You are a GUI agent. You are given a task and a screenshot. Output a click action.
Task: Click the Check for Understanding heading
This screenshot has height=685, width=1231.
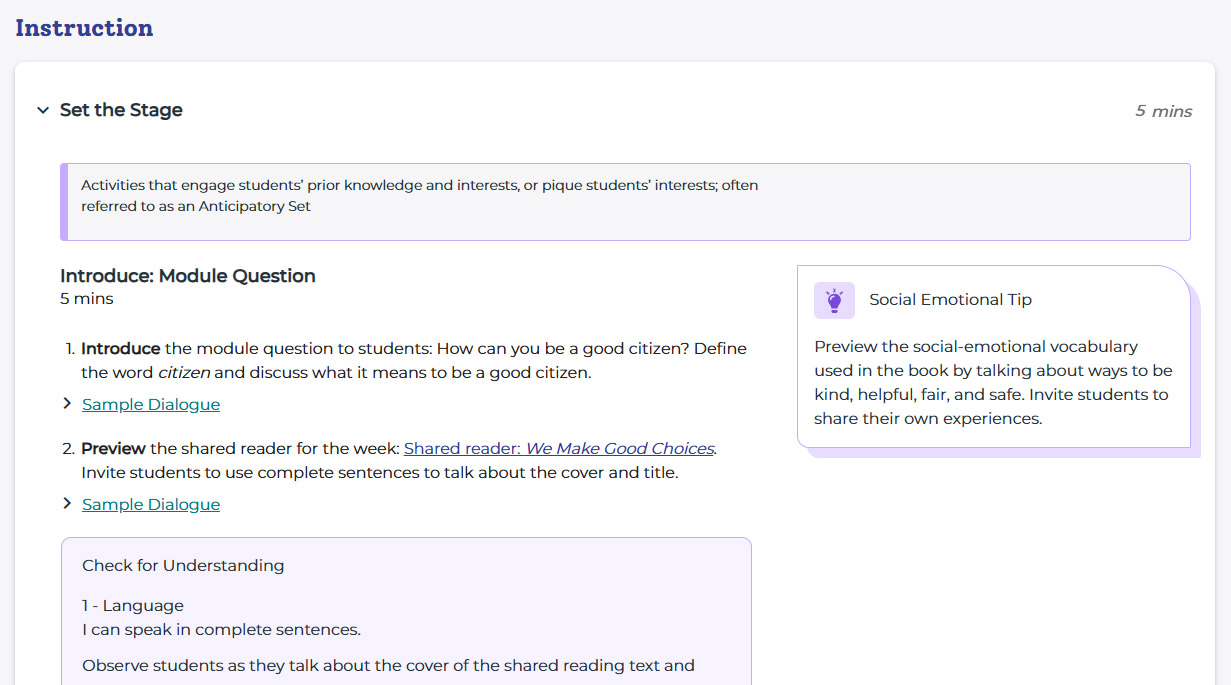pos(183,566)
